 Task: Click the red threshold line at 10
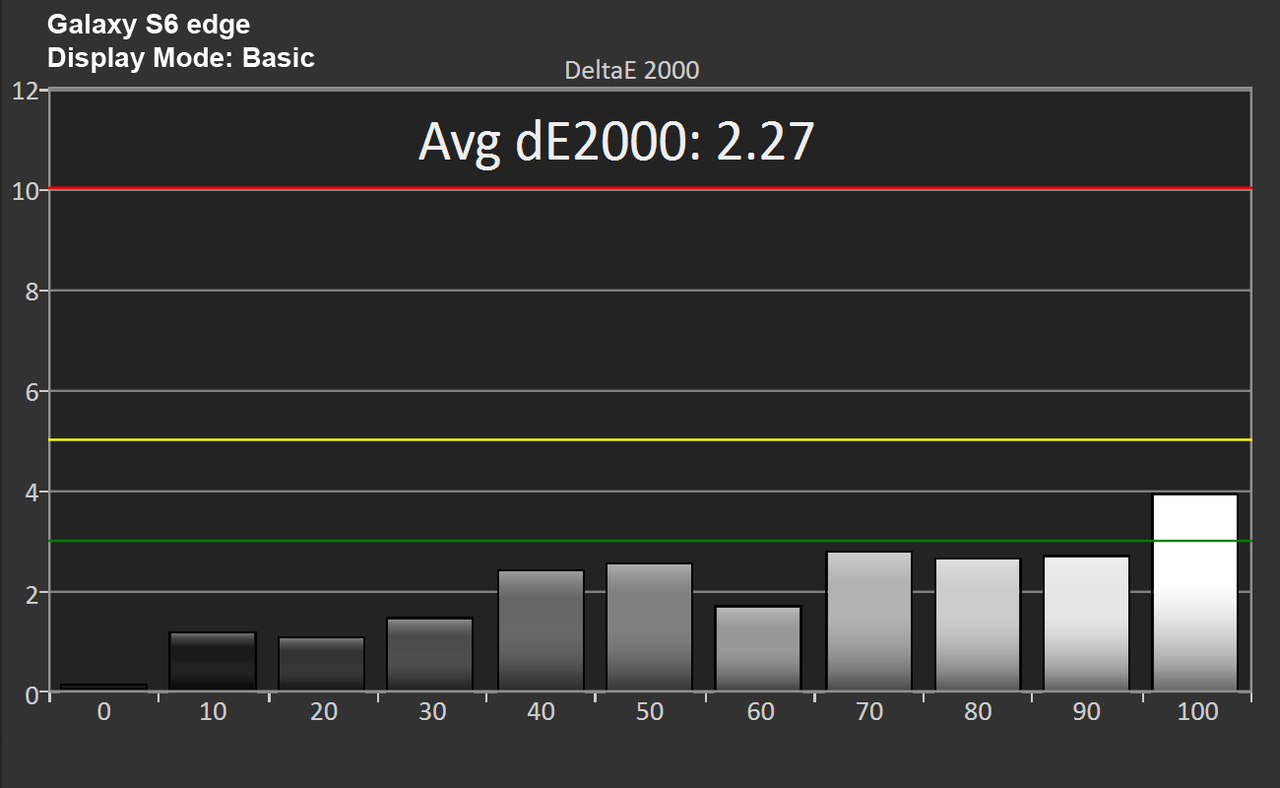pyautogui.click(x=650, y=188)
